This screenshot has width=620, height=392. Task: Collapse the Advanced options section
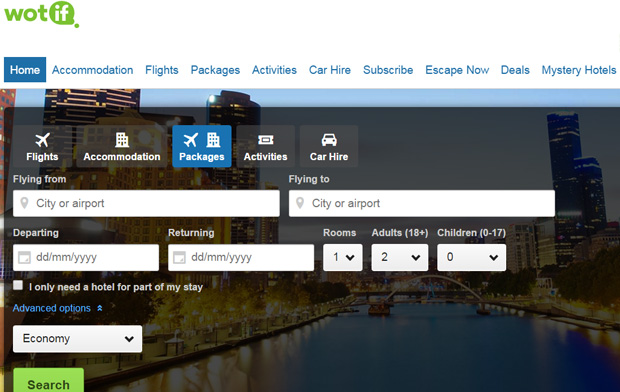58,308
